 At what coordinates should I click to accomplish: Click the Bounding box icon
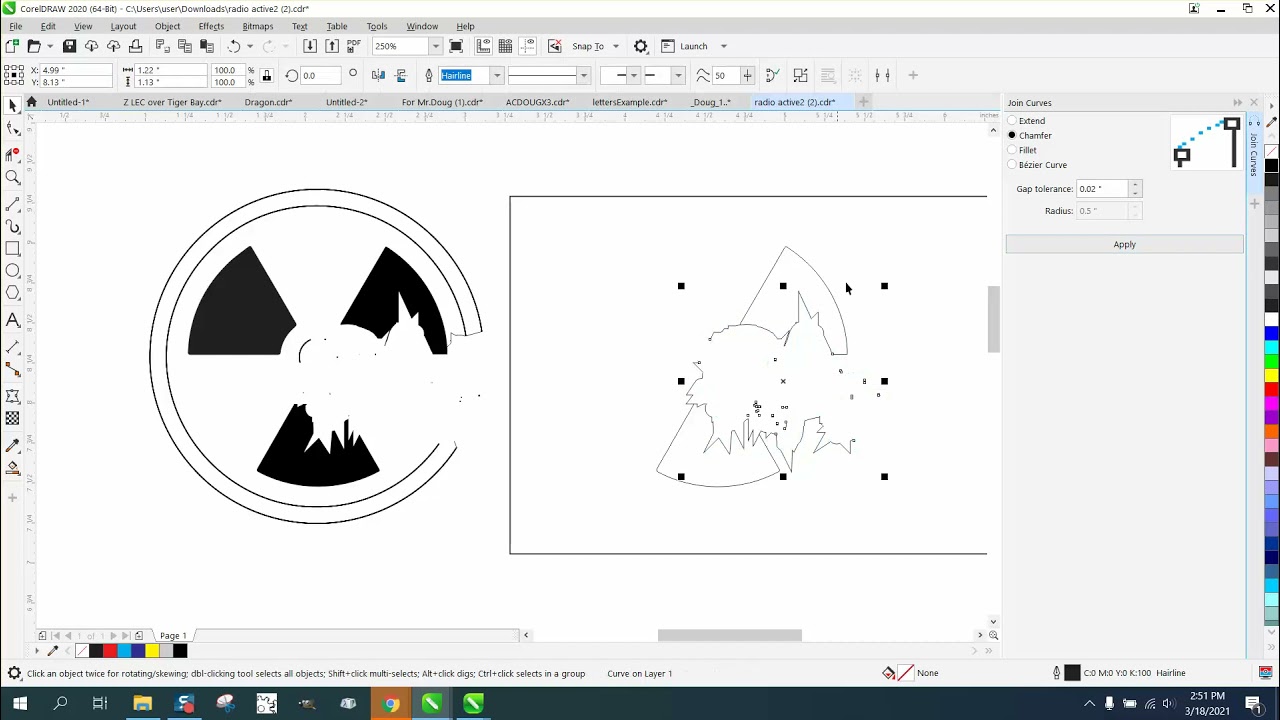(x=800, y=75)
